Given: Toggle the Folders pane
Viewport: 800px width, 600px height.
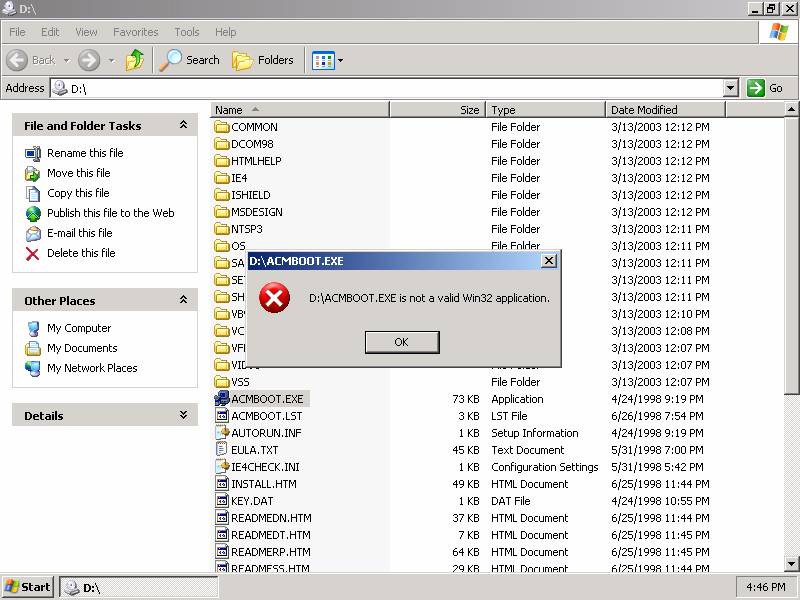Looking at the screenshot, I should 263,60.
